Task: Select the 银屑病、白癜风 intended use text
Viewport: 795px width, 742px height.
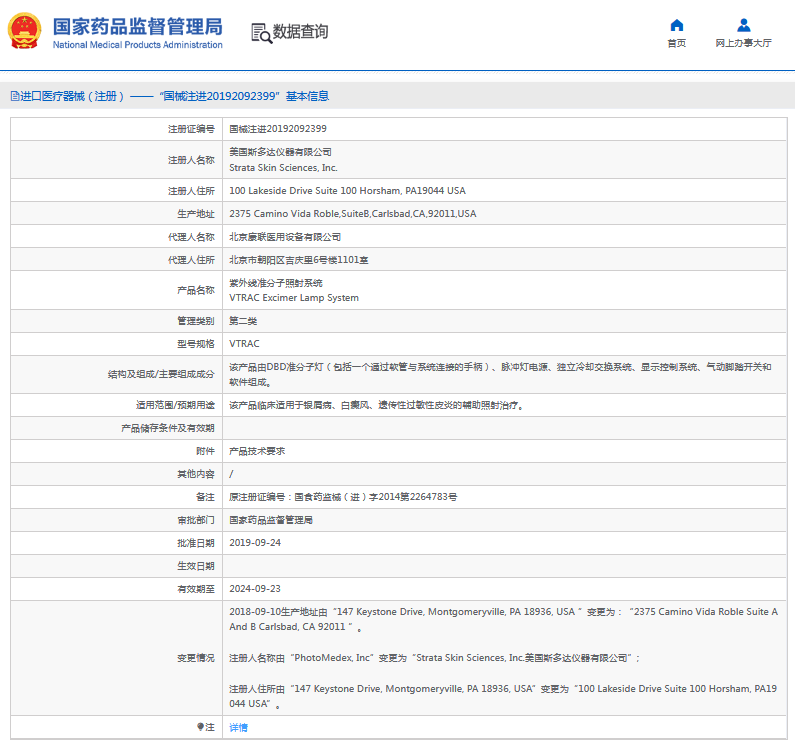Action: (376, 405)
